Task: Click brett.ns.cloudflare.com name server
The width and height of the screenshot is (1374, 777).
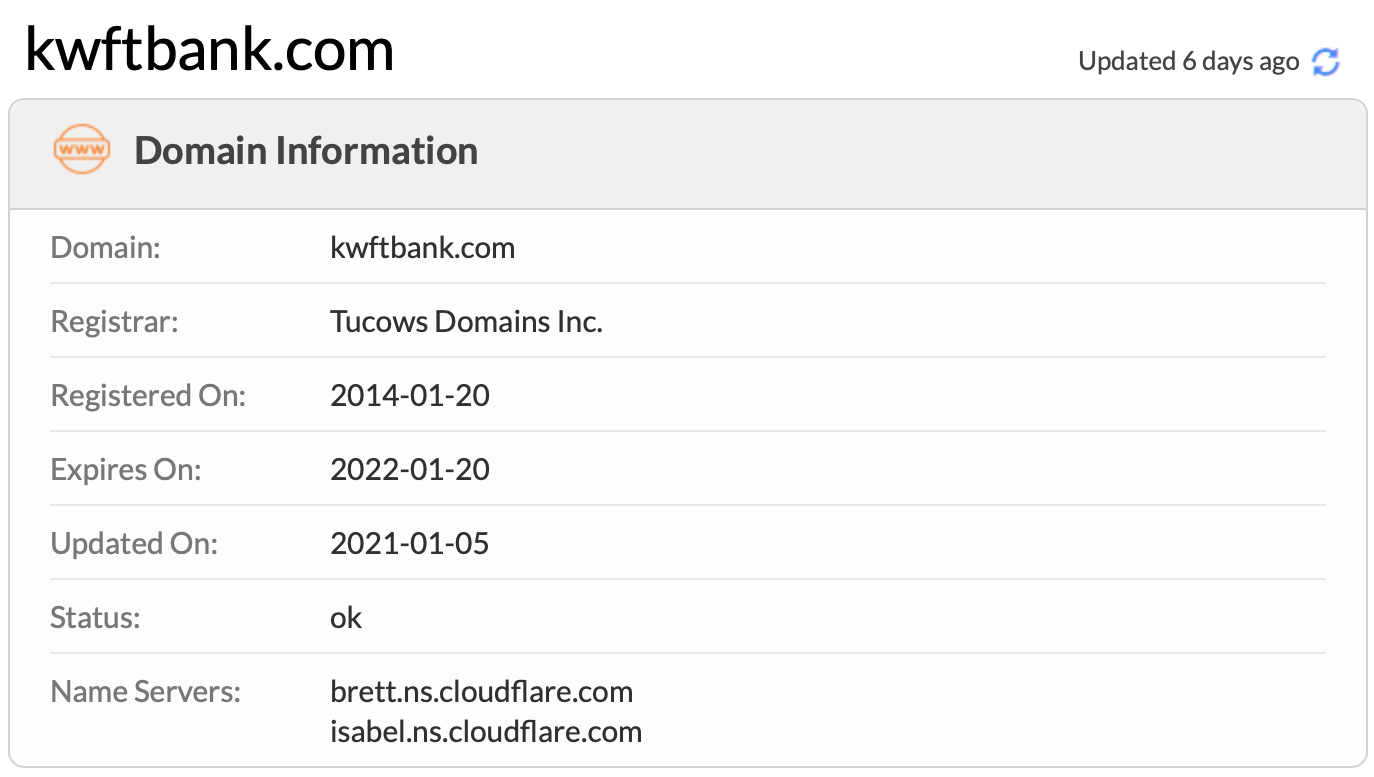Action: tap(481, 692)
